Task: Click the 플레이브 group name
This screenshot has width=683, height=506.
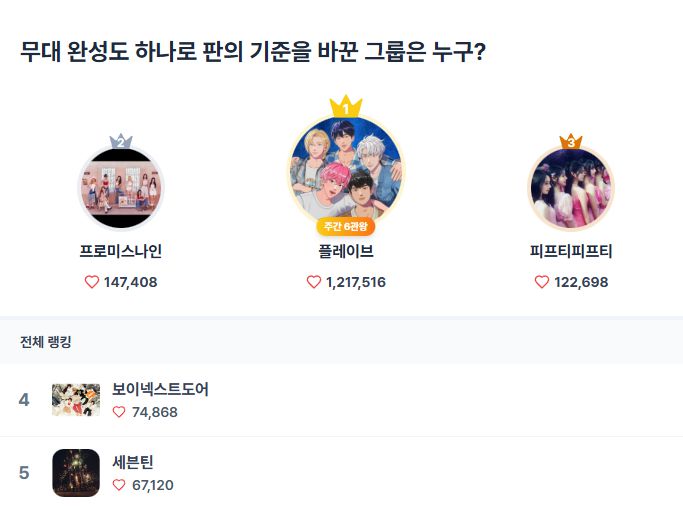Action: point(345,251)
